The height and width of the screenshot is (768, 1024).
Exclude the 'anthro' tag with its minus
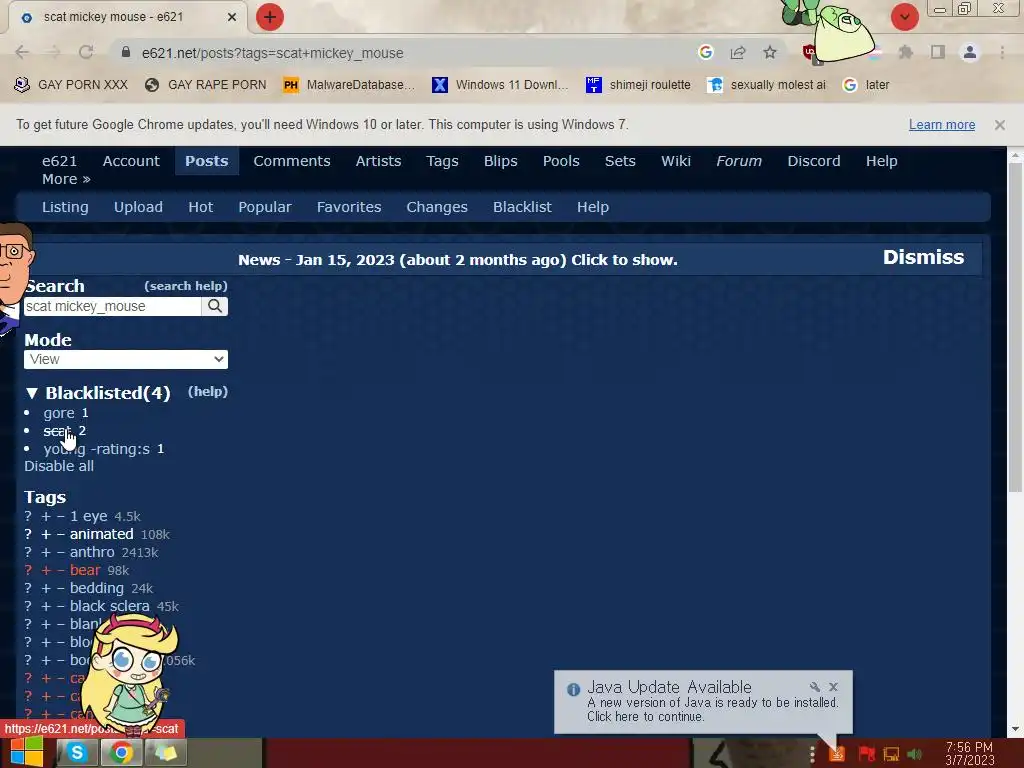pos(61,552)
